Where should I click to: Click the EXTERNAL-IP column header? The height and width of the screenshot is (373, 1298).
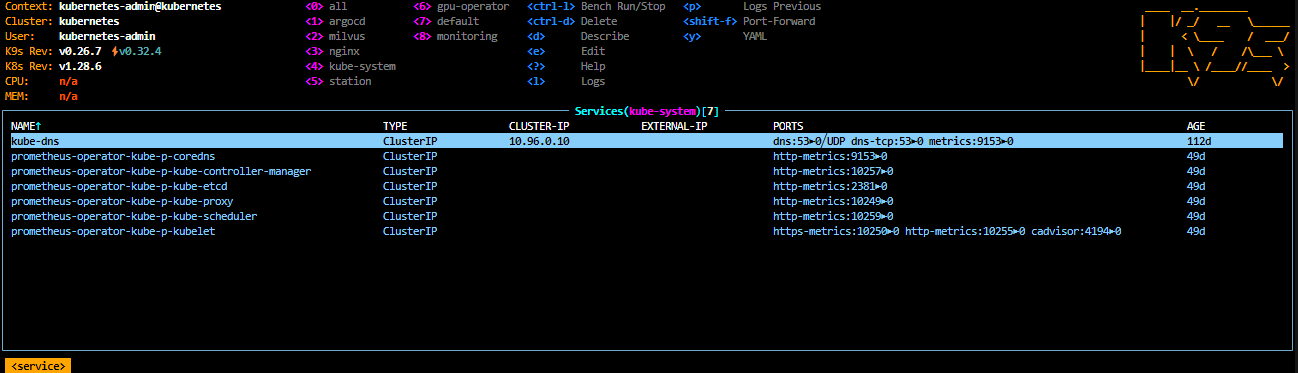(x=674, y=126)
